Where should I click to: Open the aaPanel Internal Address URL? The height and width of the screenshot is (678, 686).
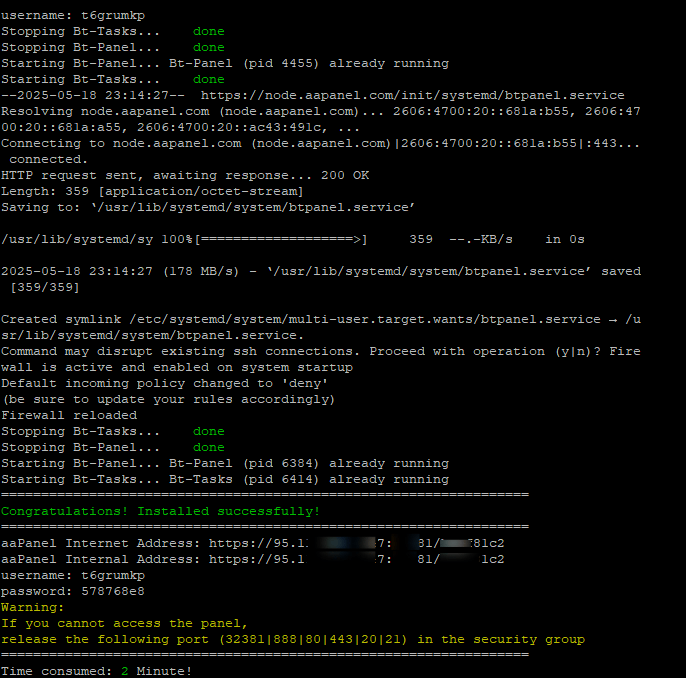point(356,559)
